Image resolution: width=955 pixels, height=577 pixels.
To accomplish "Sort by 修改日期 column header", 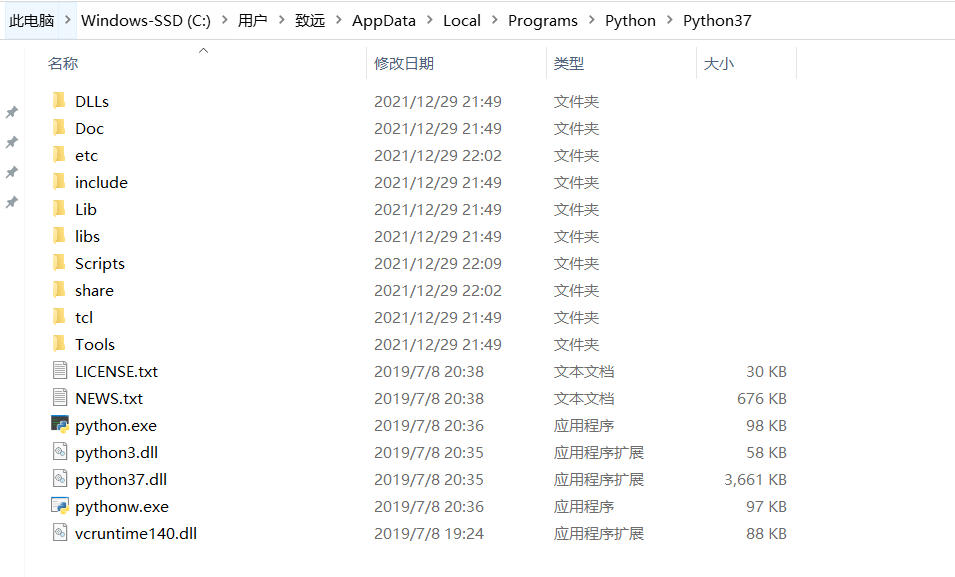I will [404, 63].
